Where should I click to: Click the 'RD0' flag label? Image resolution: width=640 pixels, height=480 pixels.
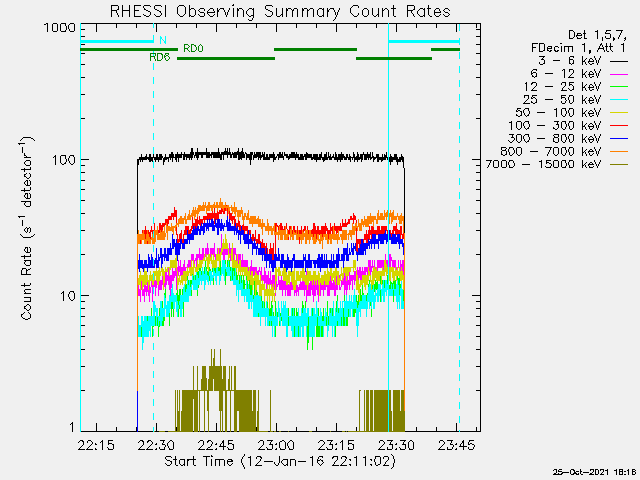coord(193,49)
